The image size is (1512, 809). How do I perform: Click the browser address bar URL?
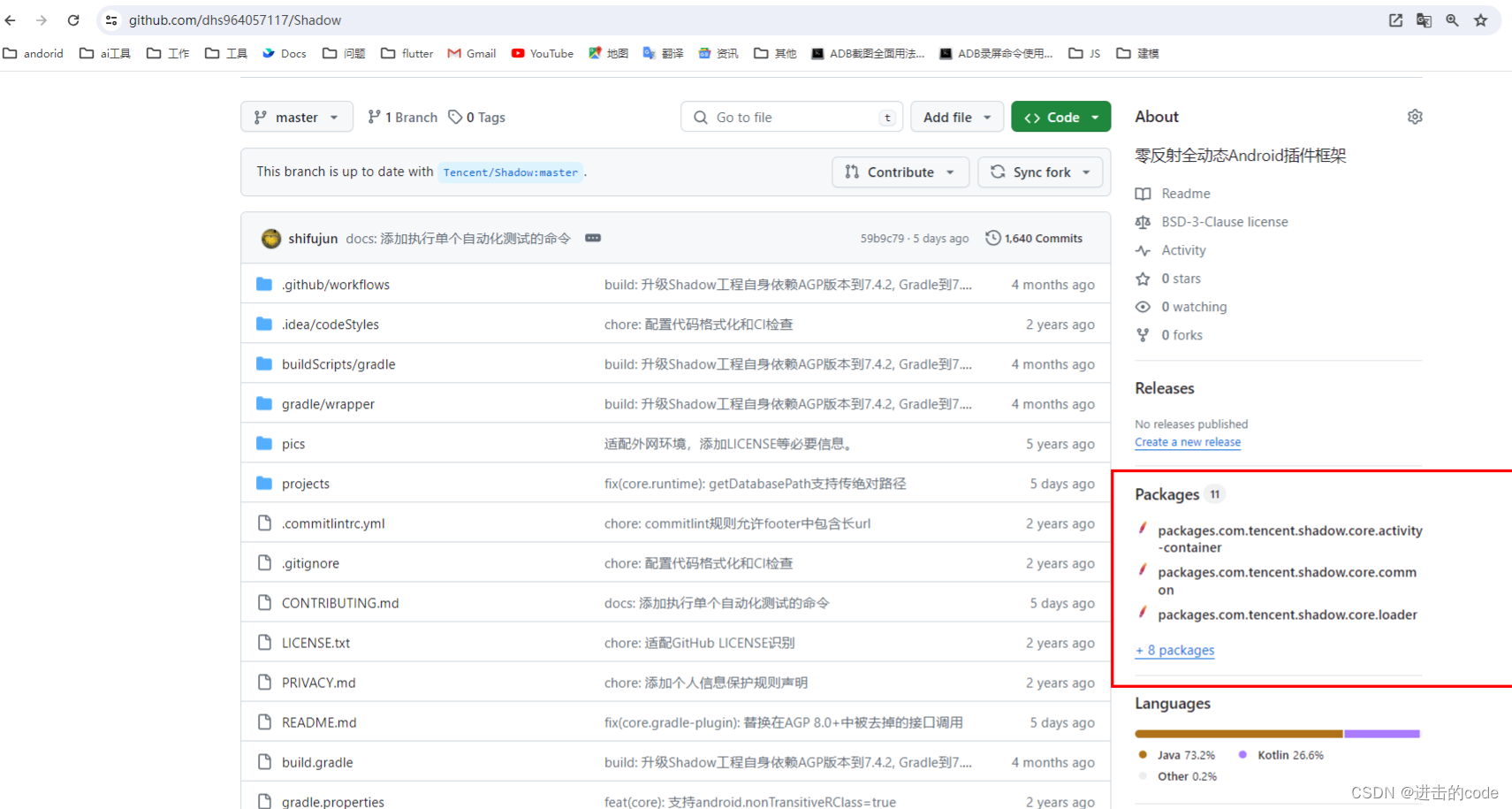click(235, 20)
